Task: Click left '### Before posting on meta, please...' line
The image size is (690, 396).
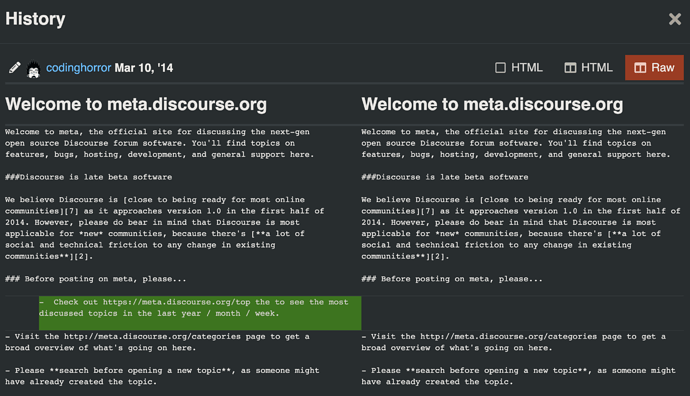Action: pos(95,279)
